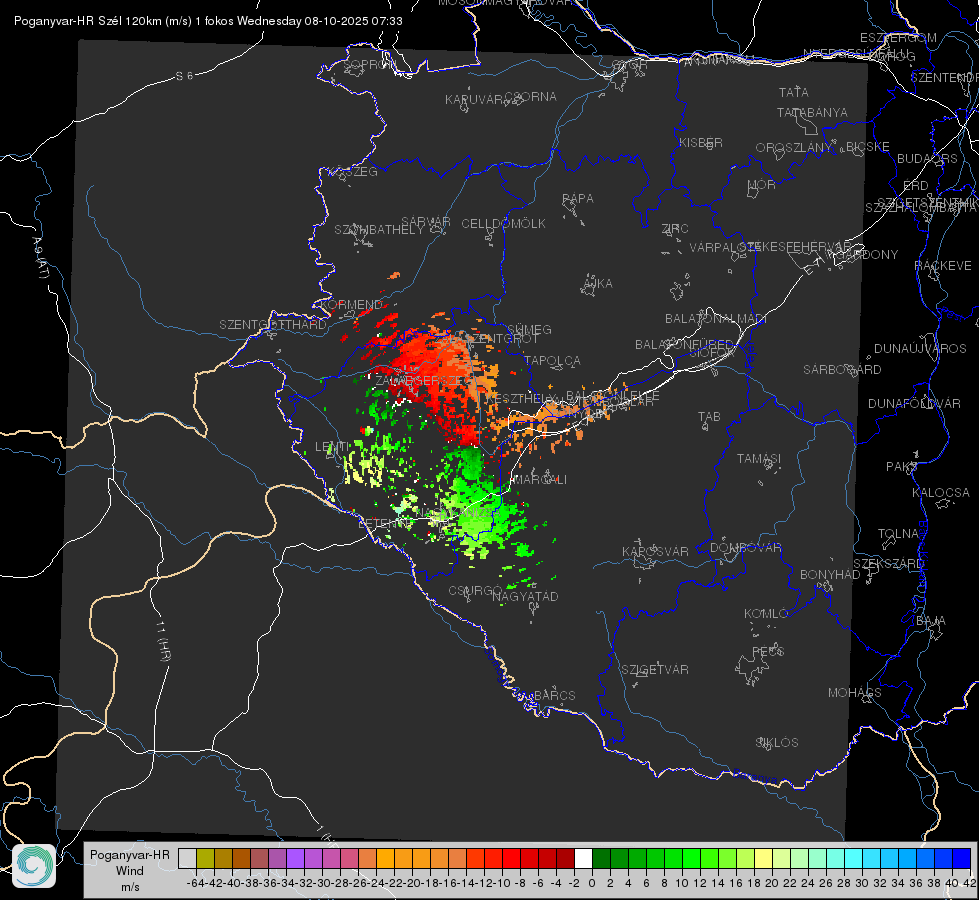Viewport: 979px width, 900px height.
Task: Click the BARCS town label on map
Action: (554, 695)
